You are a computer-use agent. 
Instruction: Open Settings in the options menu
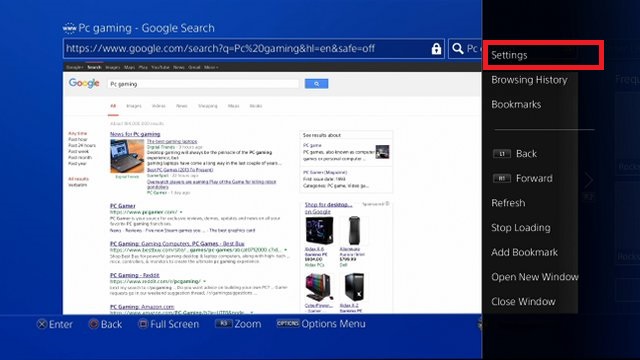pyautogui.click(x=543, y=55)
